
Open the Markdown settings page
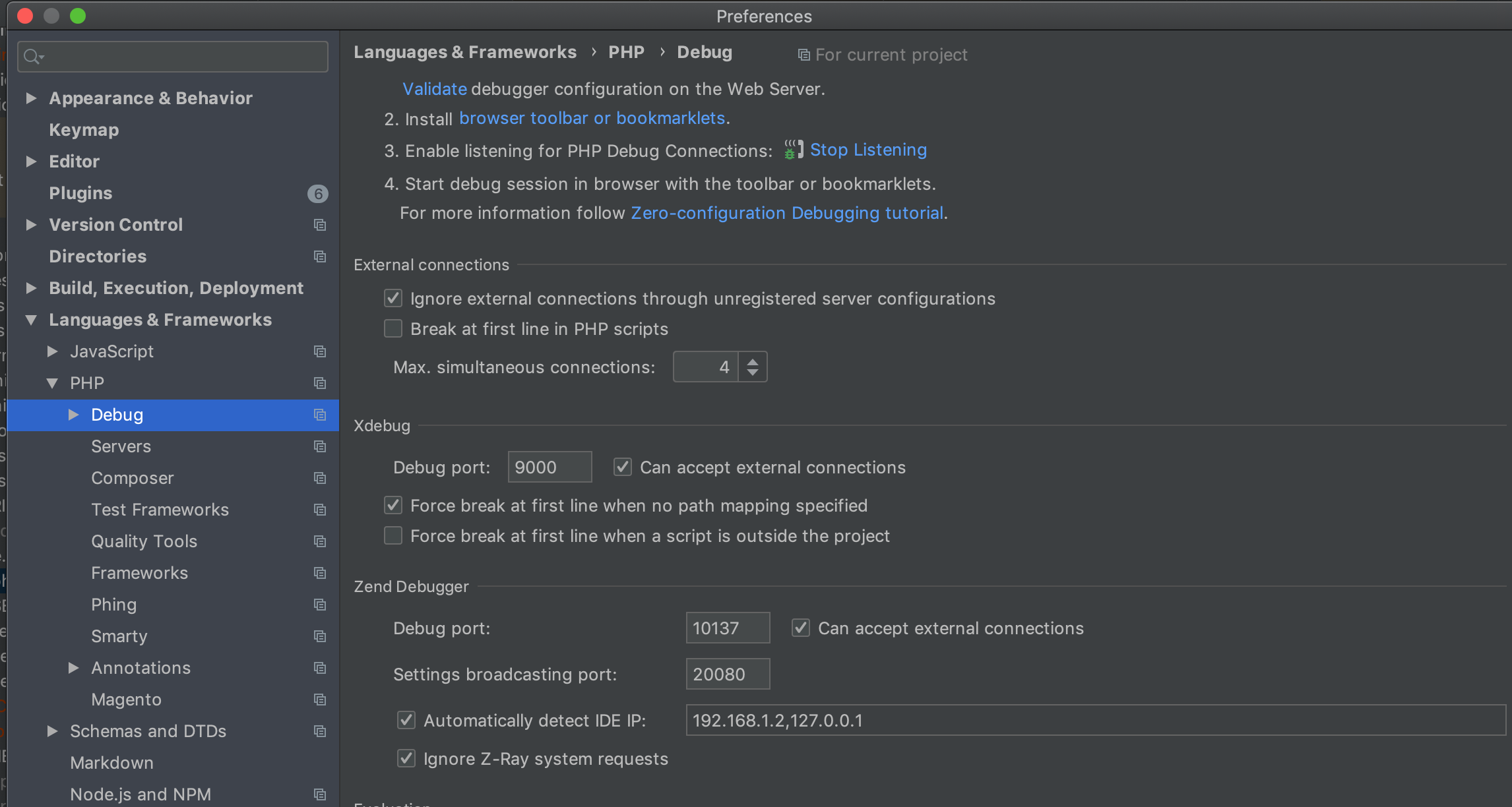[111, 763]
